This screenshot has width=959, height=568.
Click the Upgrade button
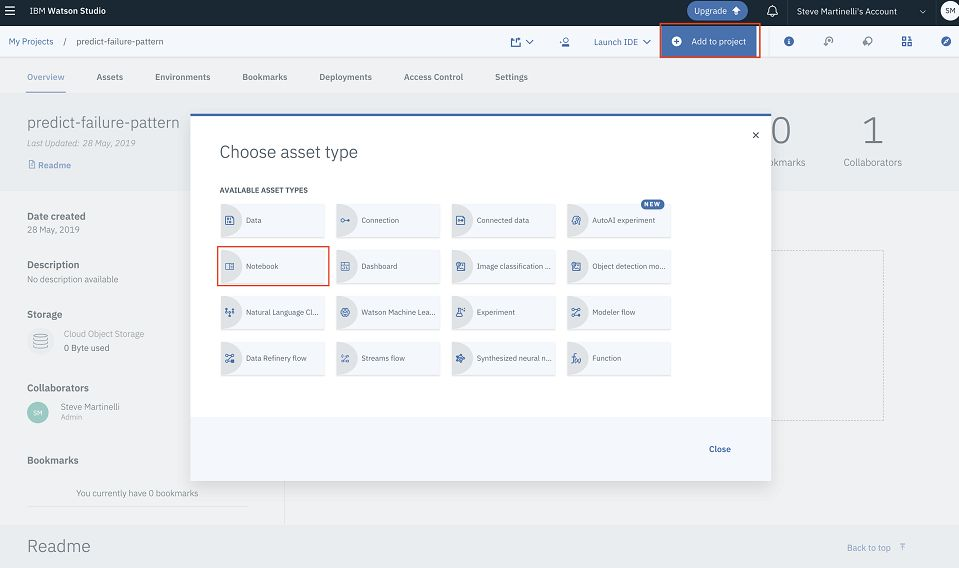point(717,11)
